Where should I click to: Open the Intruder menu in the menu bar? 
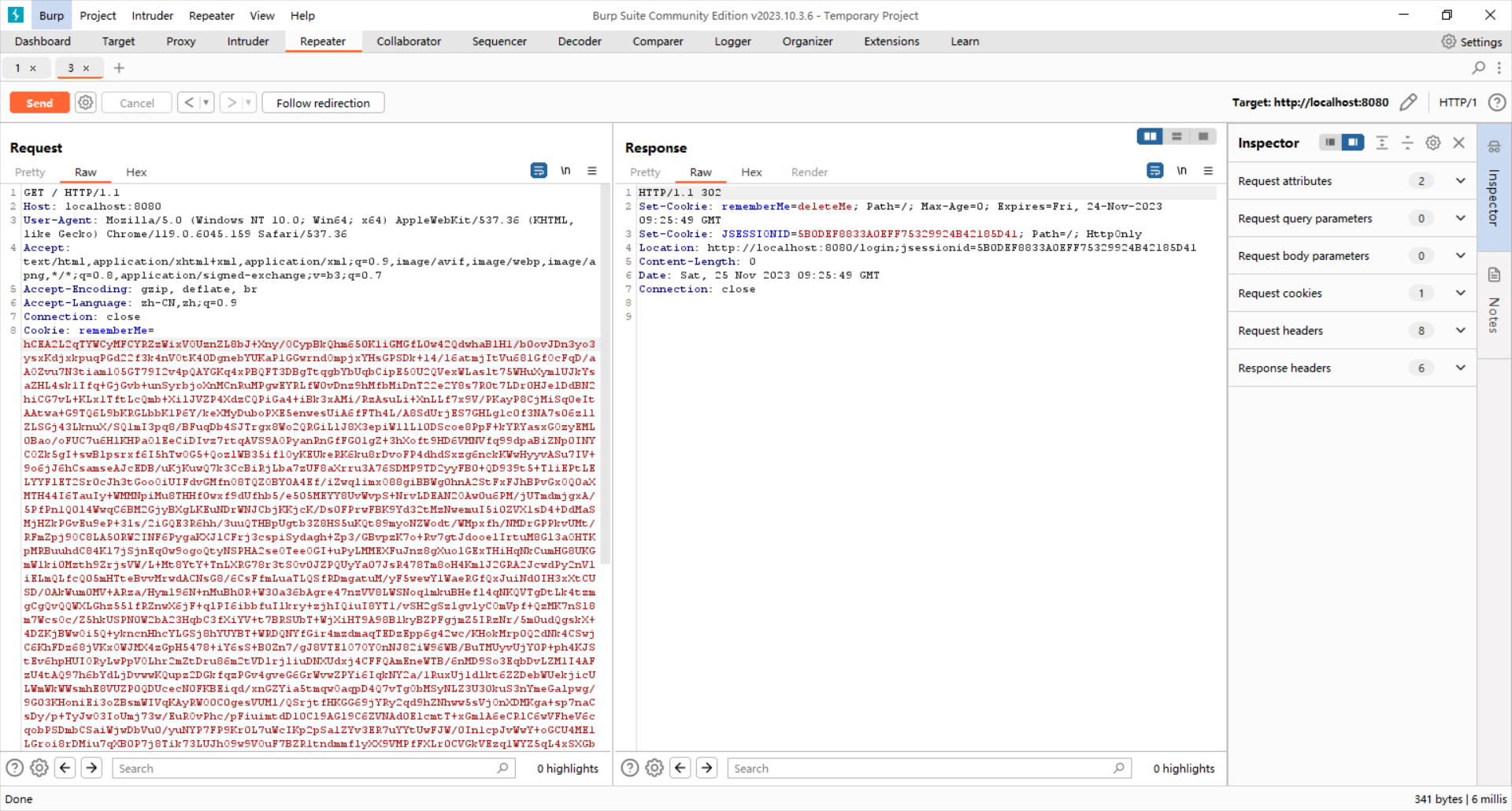click(152, 16)
